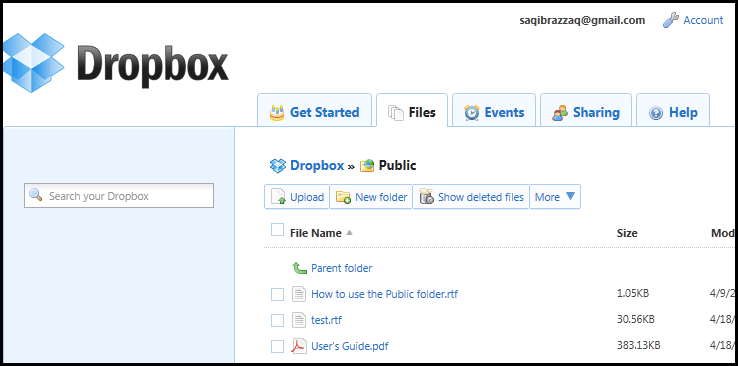The height and width of the screenshot is (366, 738).
Task: Click the Show deleted files icon
Action: point(426,197)
